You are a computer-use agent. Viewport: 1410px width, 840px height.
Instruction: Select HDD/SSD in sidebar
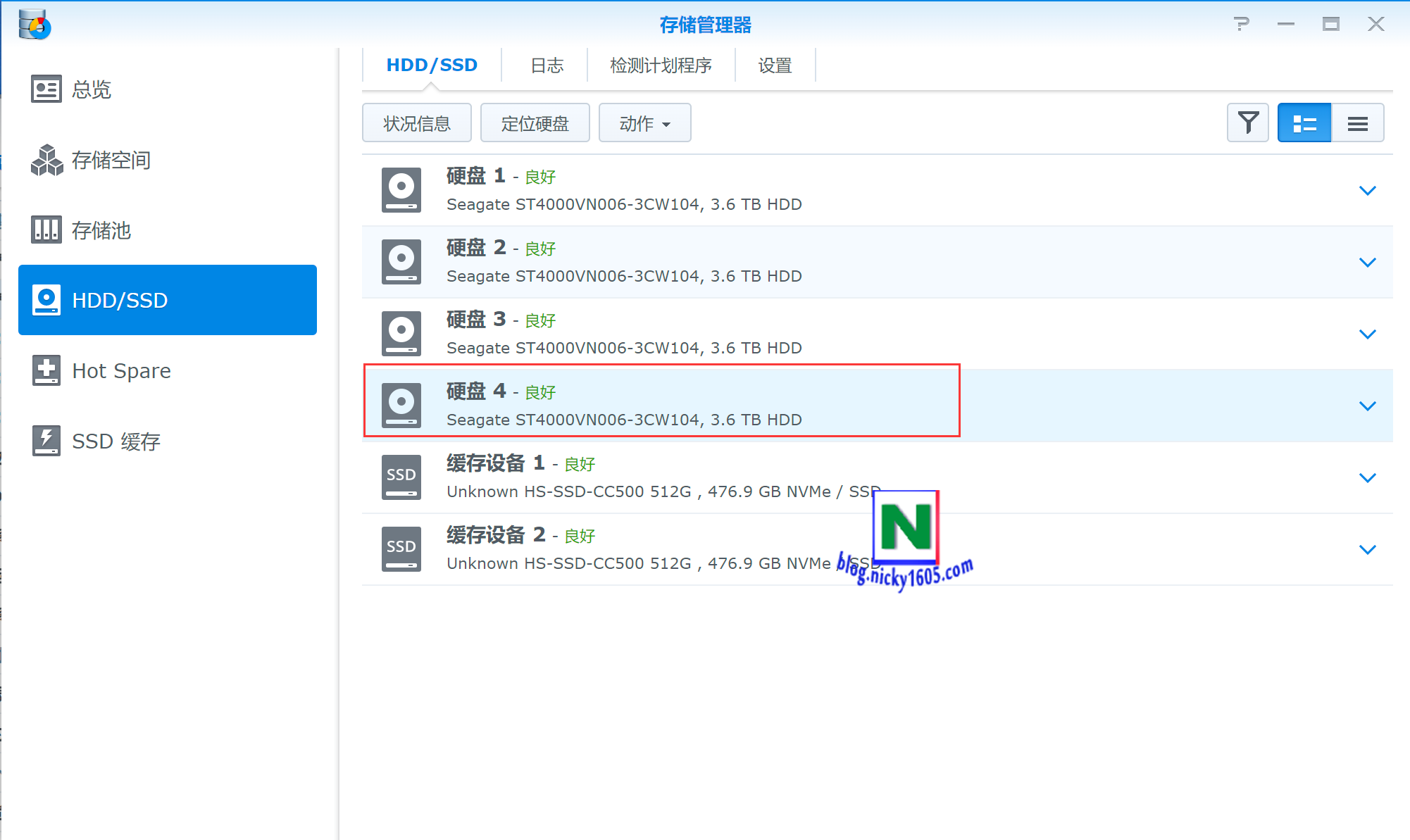(x=168, y=300)
